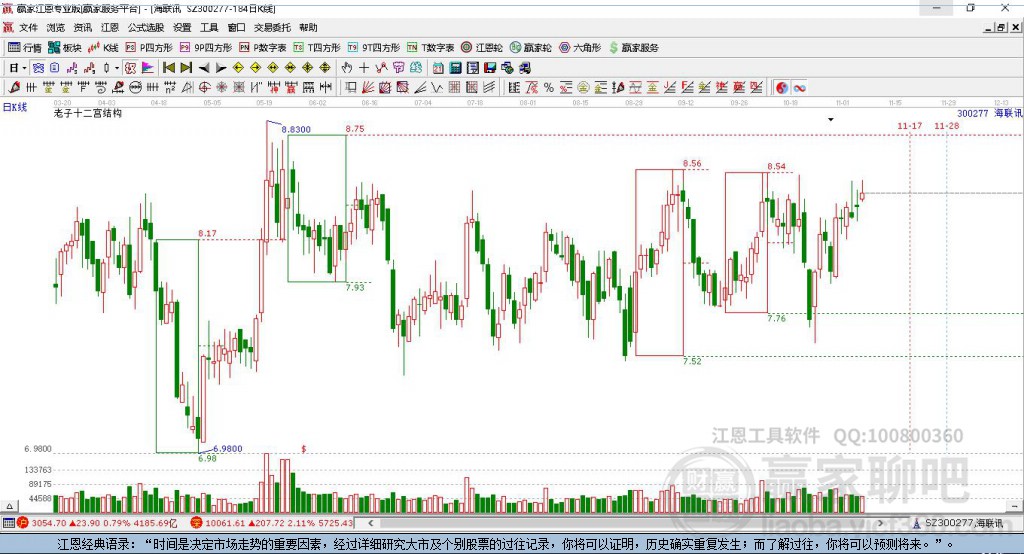Select the percent sign tool
Viewport: 1024px width, 554px height.
549,88
